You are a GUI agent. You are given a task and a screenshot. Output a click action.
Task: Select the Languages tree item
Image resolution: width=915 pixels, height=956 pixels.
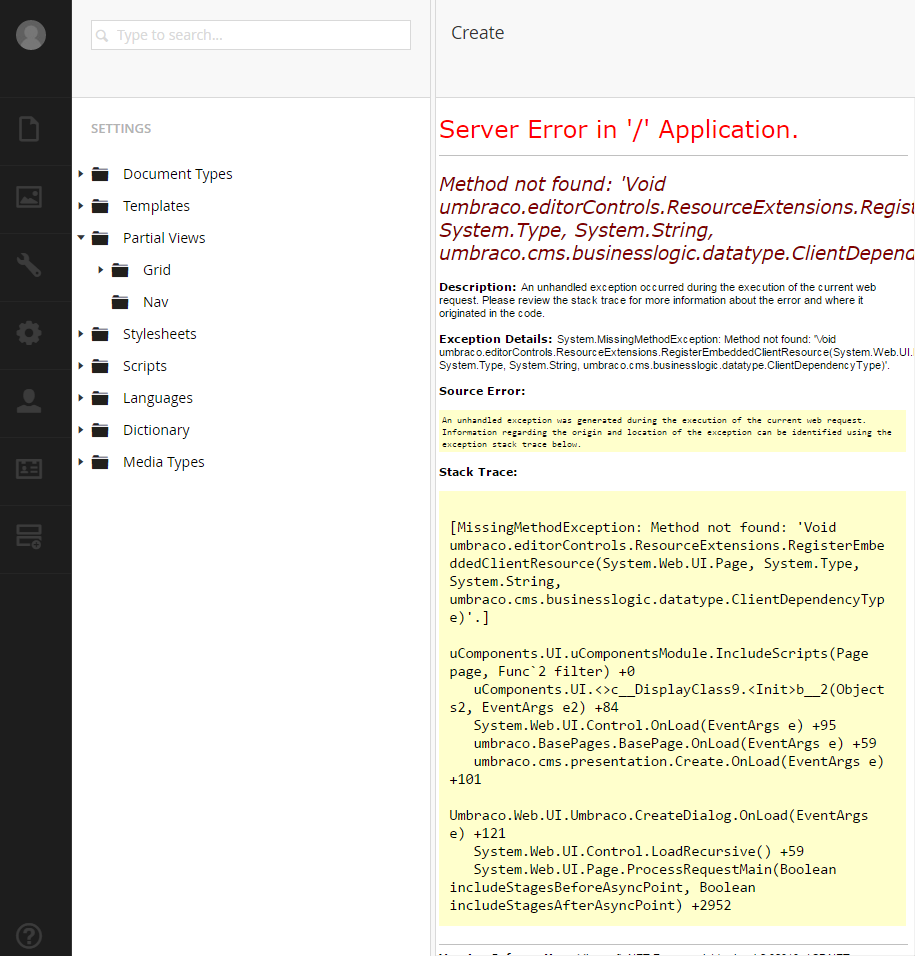[x=158, y=398]
